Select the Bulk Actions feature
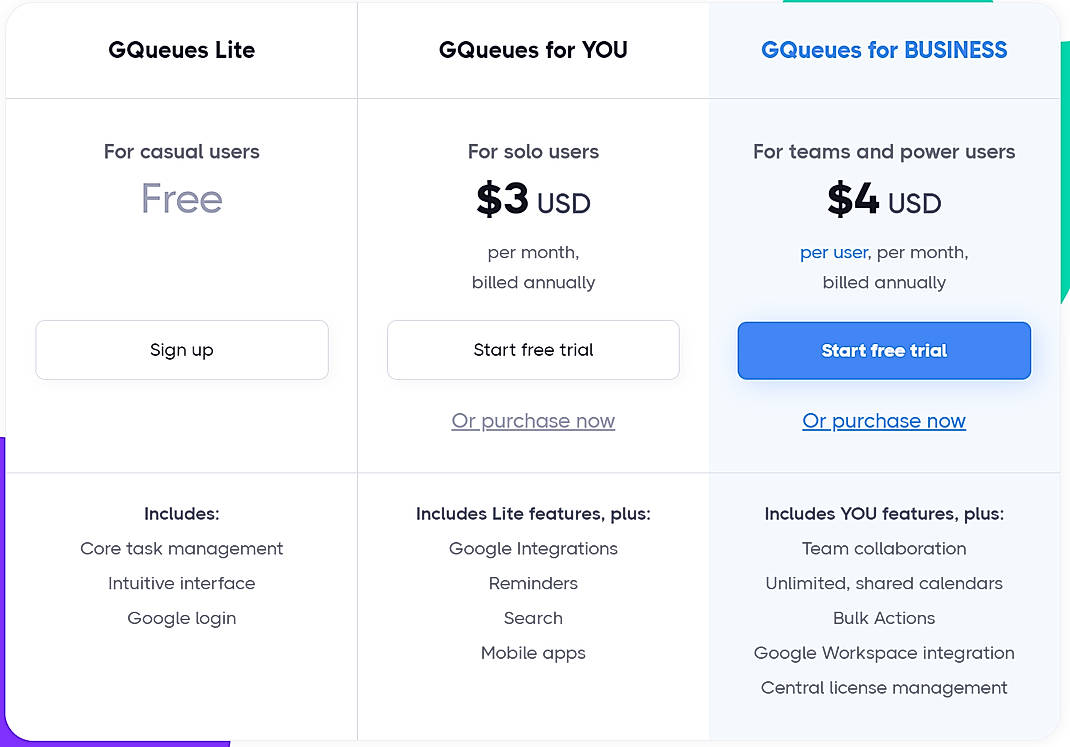Image resolution: width=1070 pixels, height=747 pixels. [883, 618]
